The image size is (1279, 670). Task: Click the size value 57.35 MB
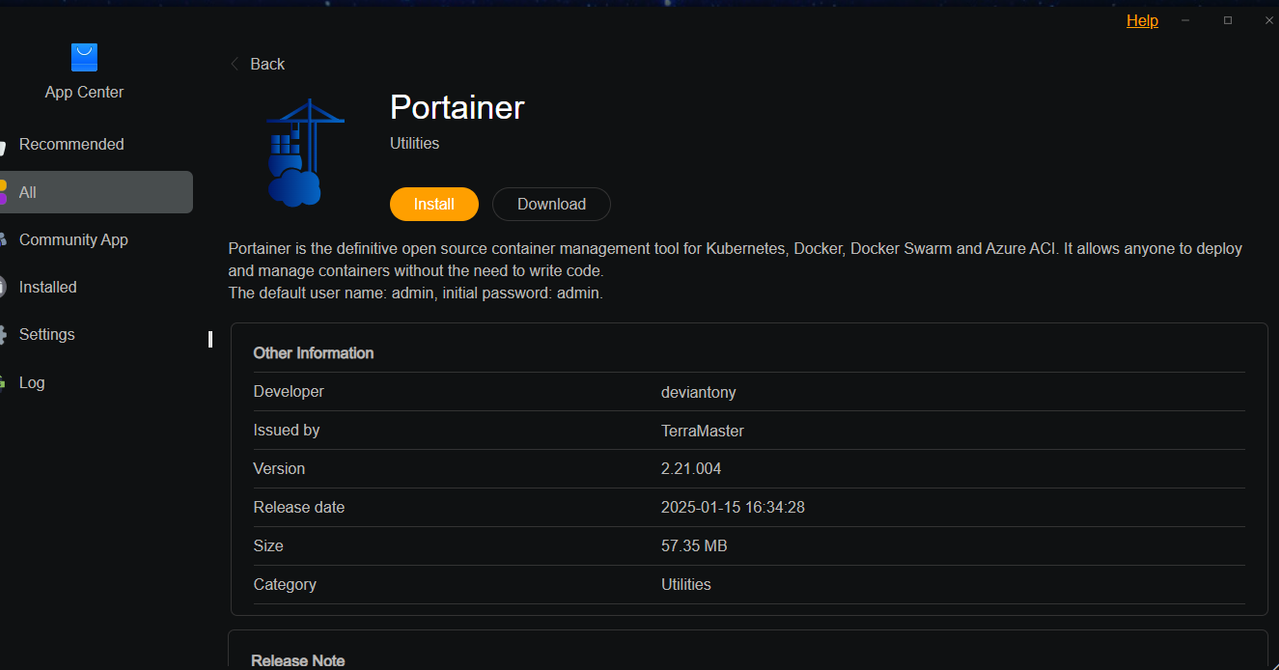tap(694, 546)
